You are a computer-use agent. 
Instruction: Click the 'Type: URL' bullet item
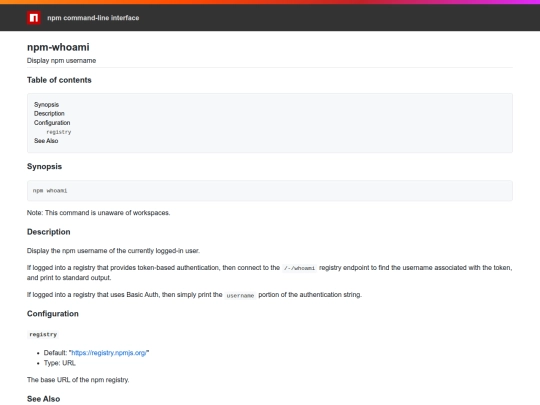click(60, 363)
